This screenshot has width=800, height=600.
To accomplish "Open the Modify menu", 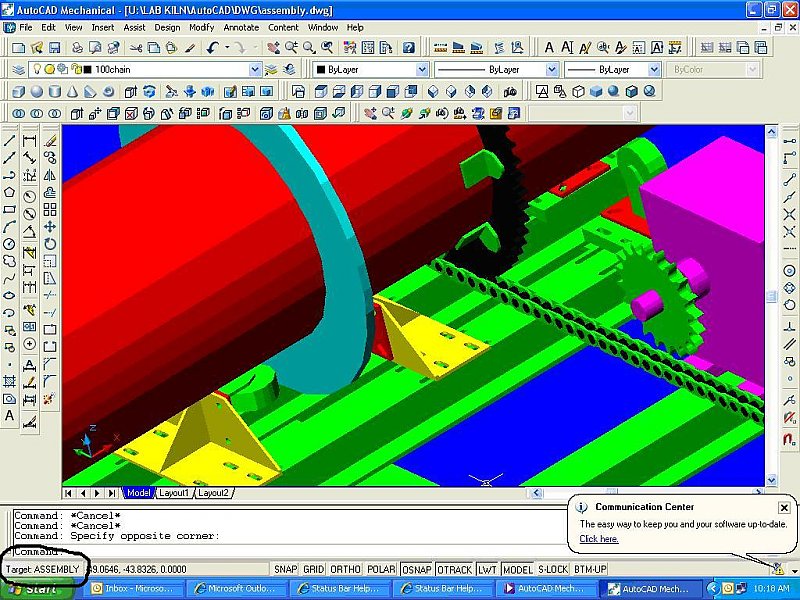I will click(201, 27).
